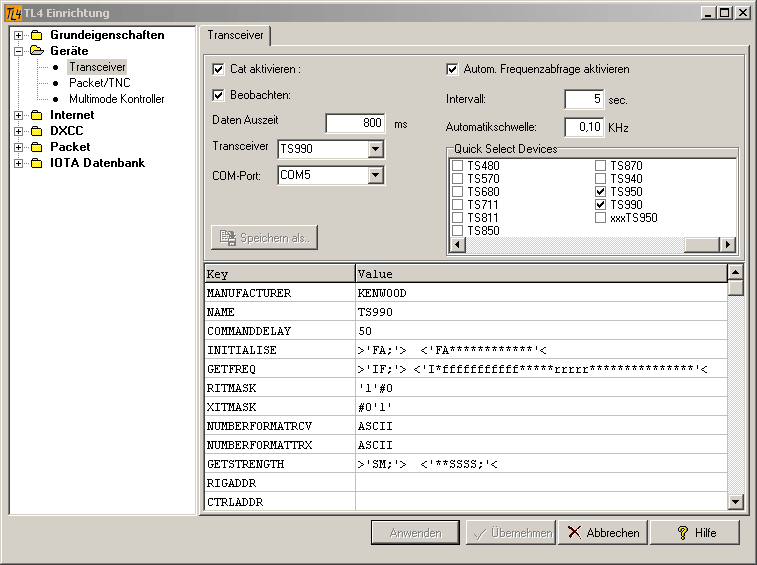Click the GETSTRENGTH value cell
Viewport: 757px width, 565px height.
541,464
